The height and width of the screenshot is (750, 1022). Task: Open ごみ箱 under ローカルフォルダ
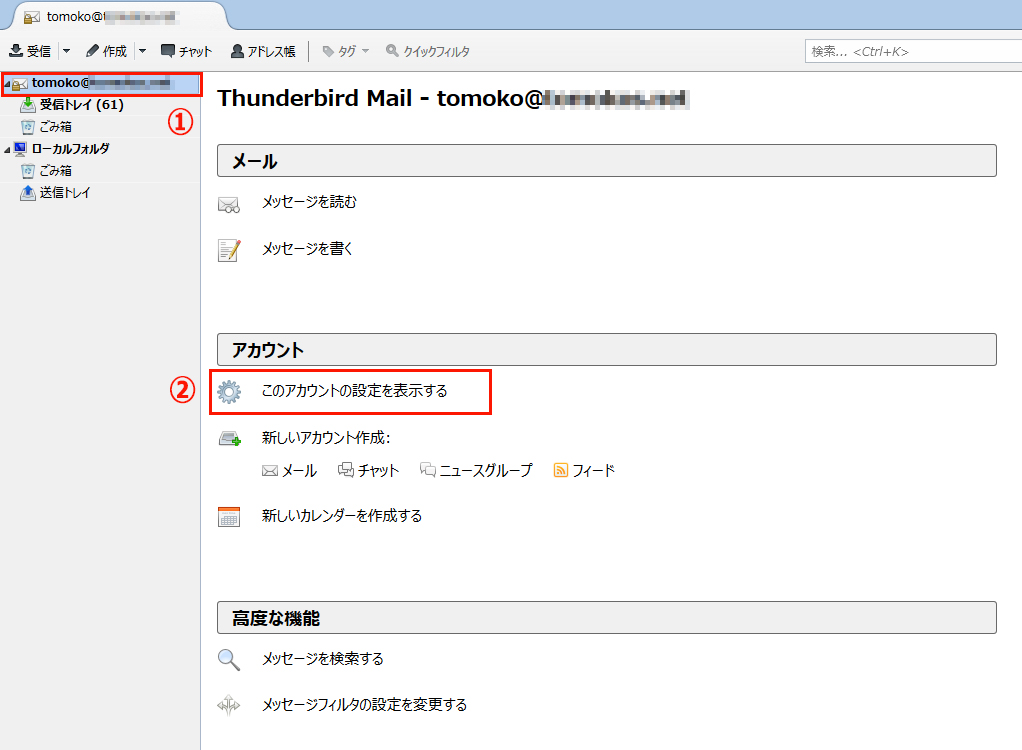(55, 171)
